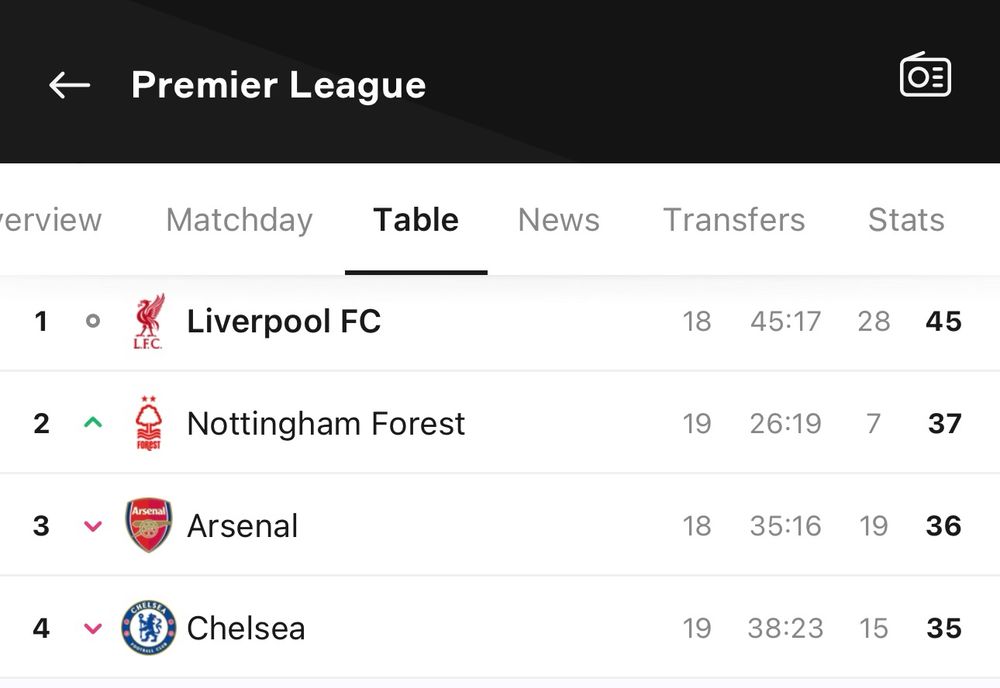Image resolution: width=1000 pixels, height=688 pixels.
Task: Tap the green up arrow for Nottingham Forest
Action: pos(93,422)
